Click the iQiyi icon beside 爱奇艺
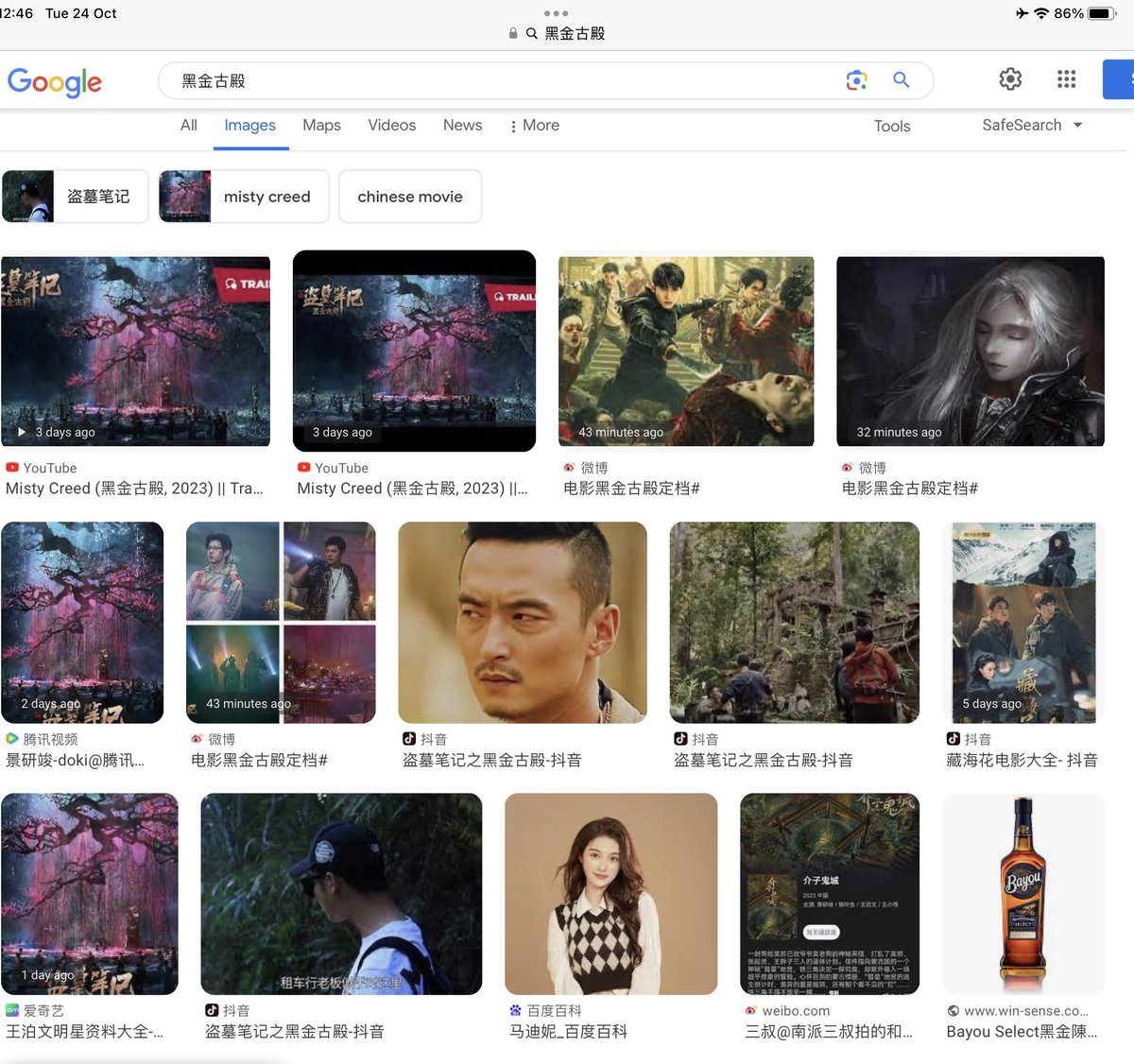 click(x=12, y=1010)
